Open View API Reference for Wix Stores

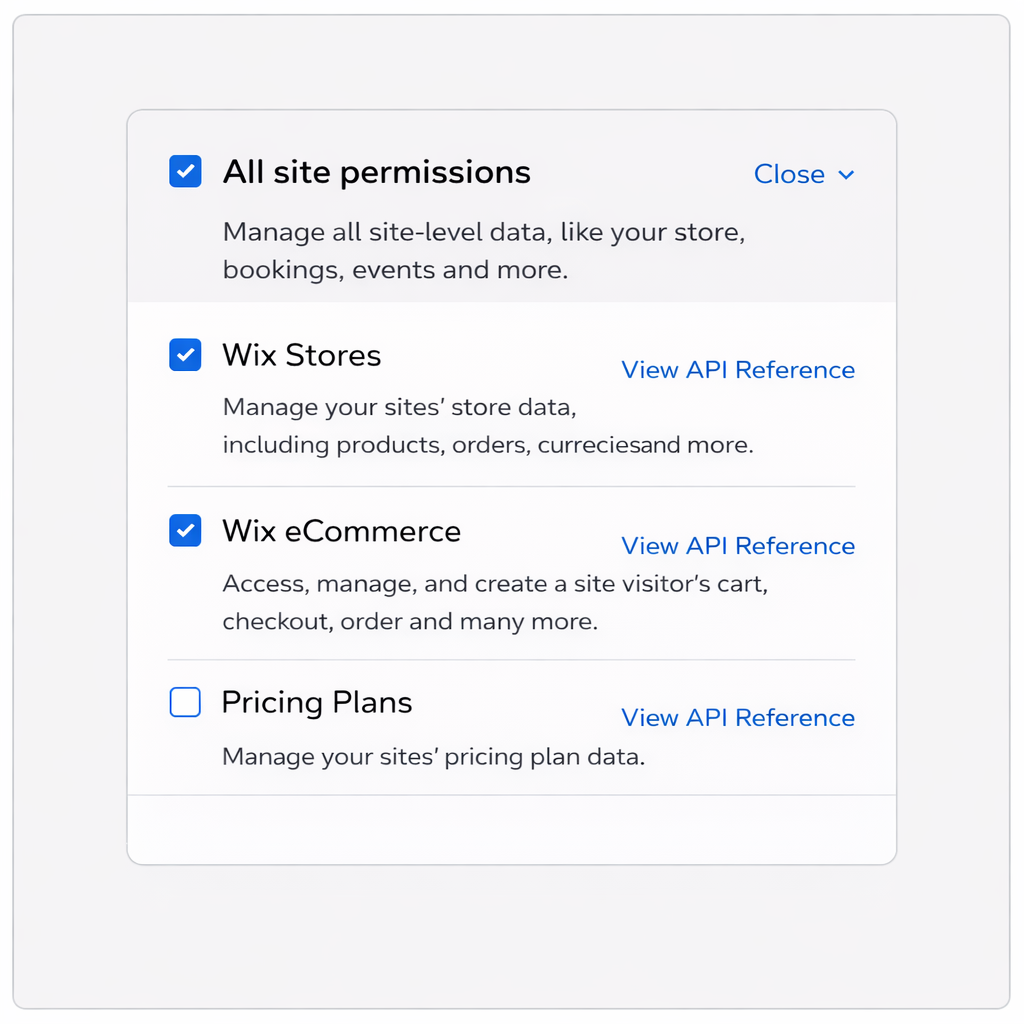click(738, 370)
